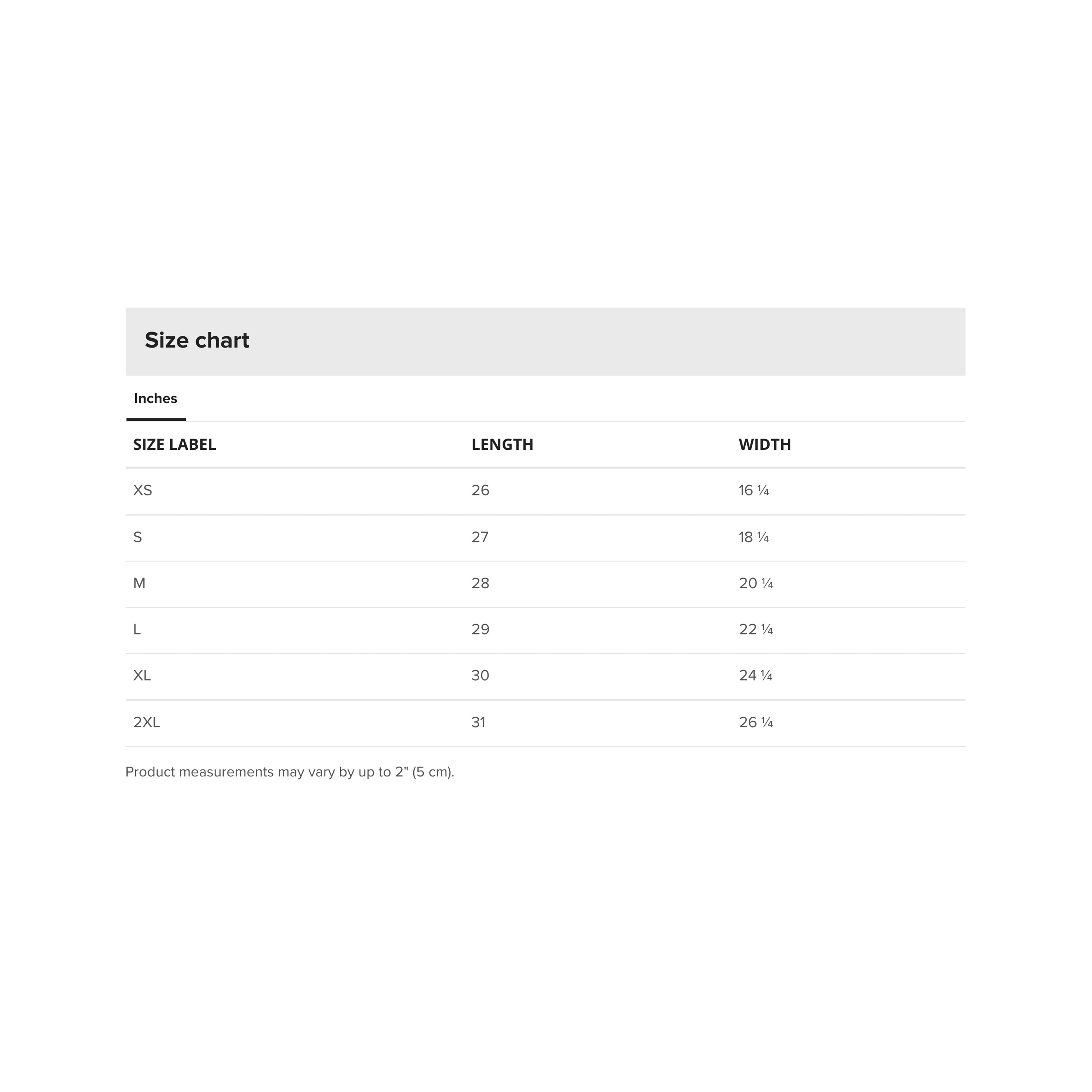Click the width value 18 ¼
The image size is (1092, 1092).
753,537
